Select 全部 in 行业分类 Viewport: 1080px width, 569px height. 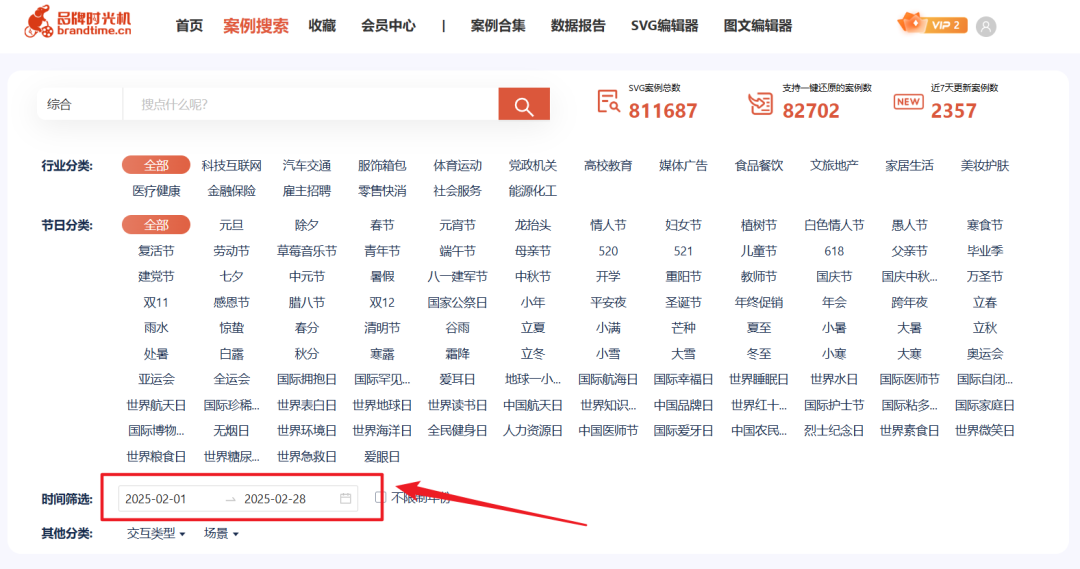tap(156, 165)
